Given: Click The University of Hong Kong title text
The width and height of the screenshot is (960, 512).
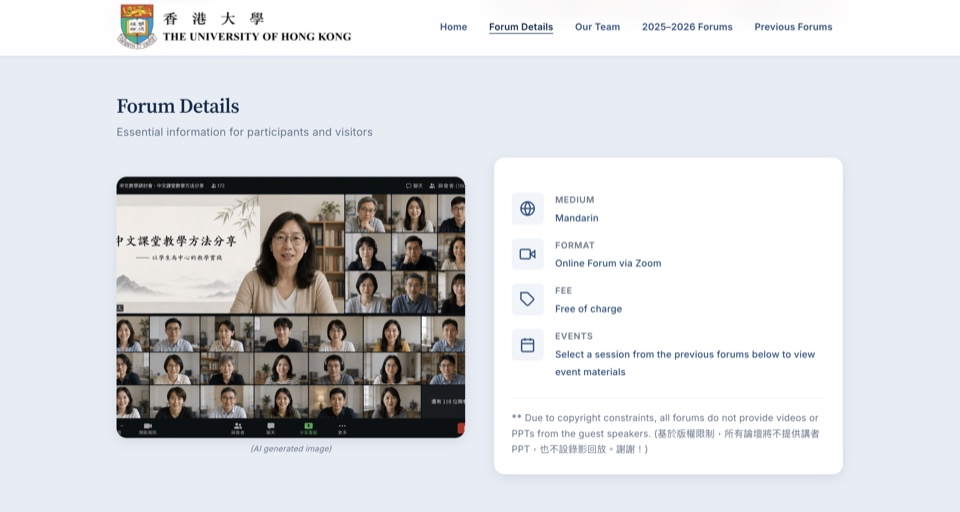Looking at the screenshot, I should [x=257, y=36].
